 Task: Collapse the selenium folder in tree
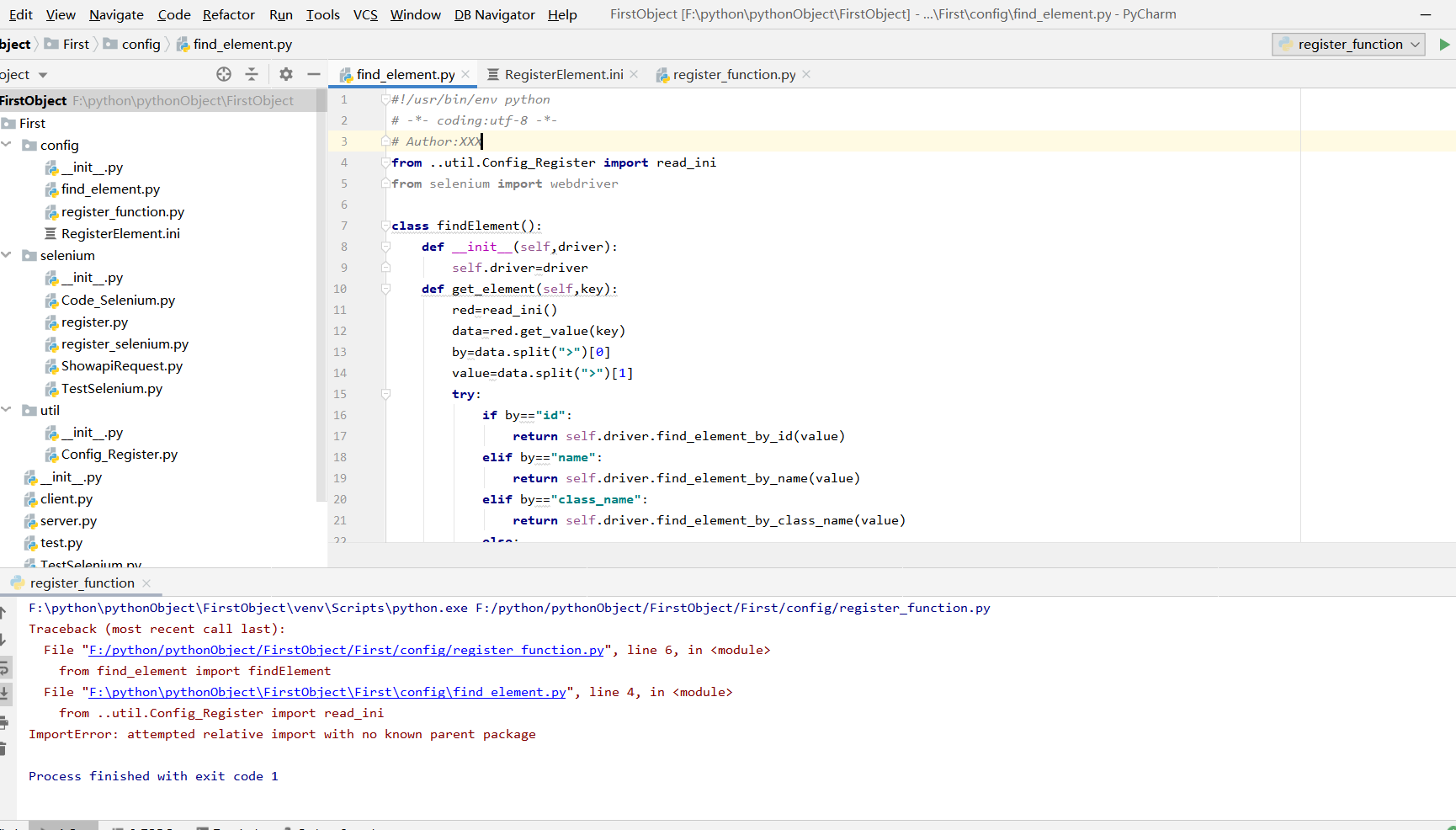tap(7, 255)
